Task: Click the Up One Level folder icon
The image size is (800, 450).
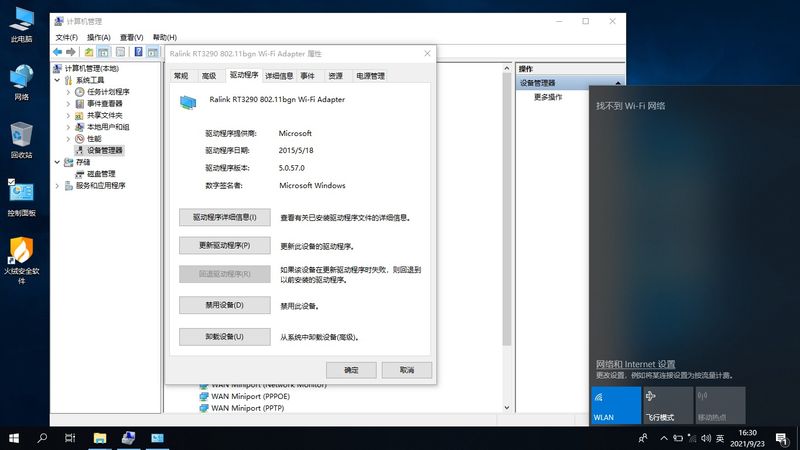Action: point(89,52)
